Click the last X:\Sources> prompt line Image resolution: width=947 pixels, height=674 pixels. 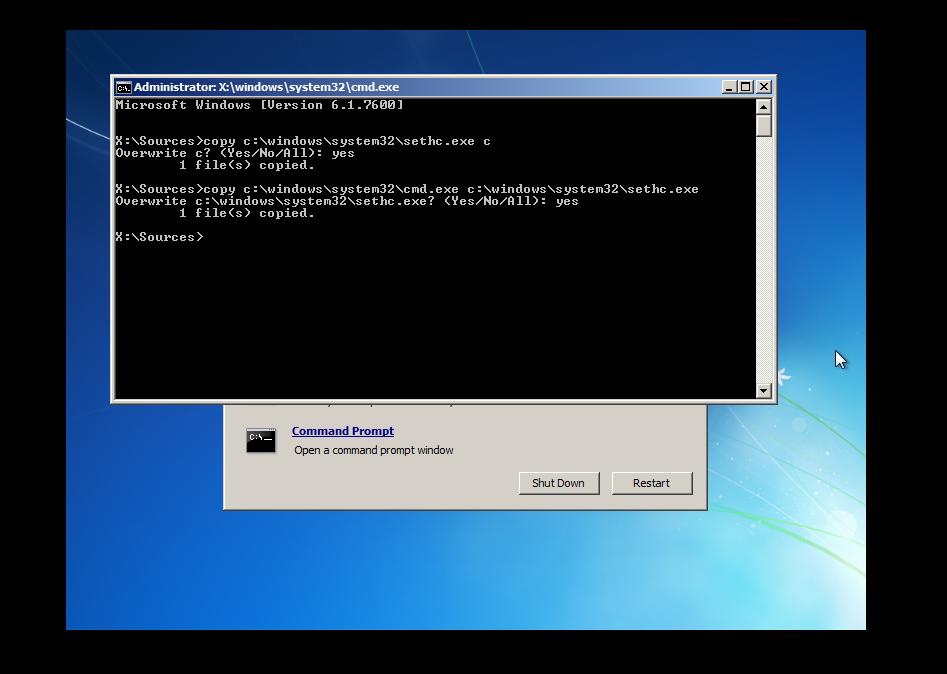(x=159, y=237)
